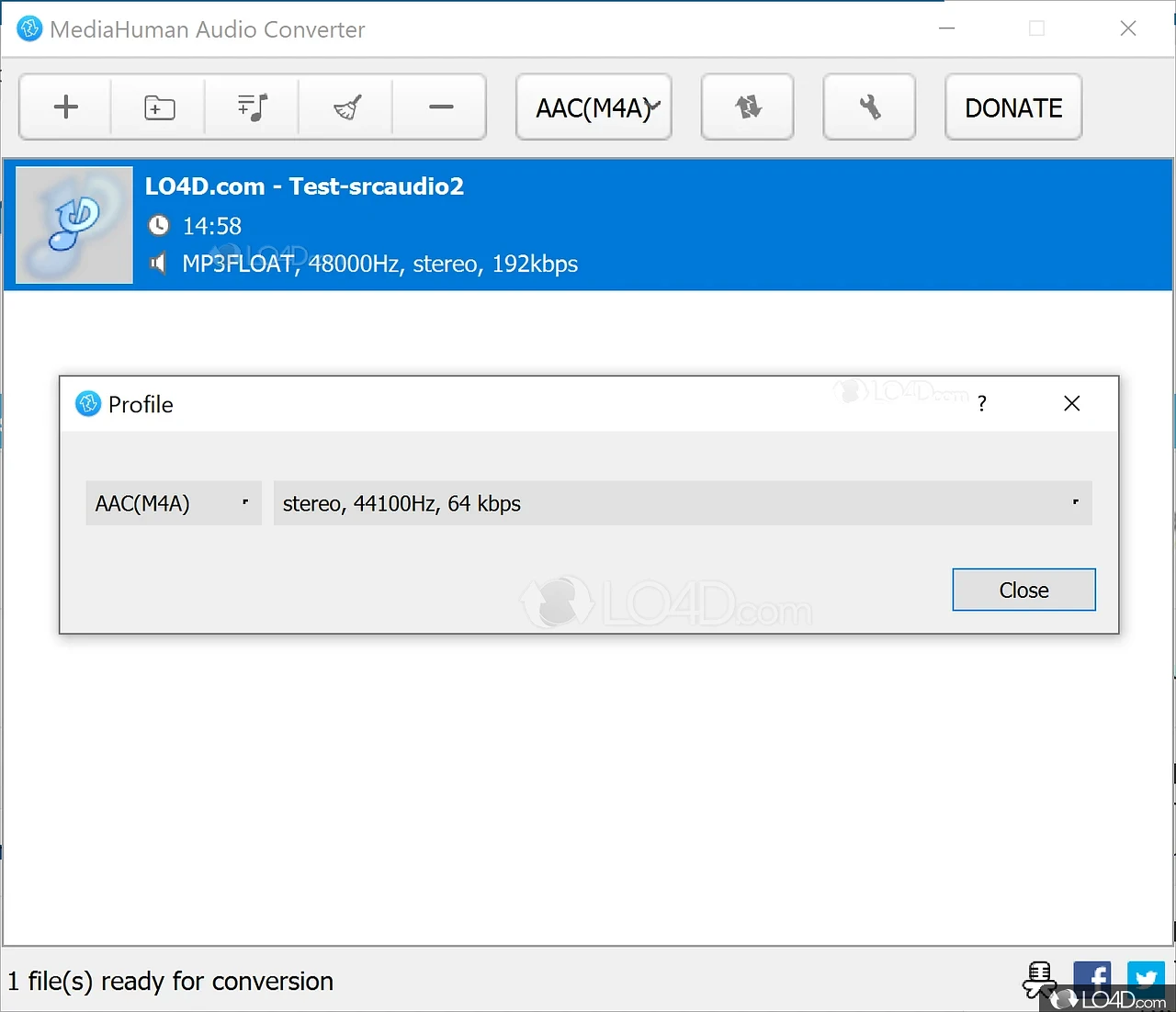The image size is (1176, 1012).
Task: Close the MediaHuman Audio Converter window
Action: (x=1128, y=28)
